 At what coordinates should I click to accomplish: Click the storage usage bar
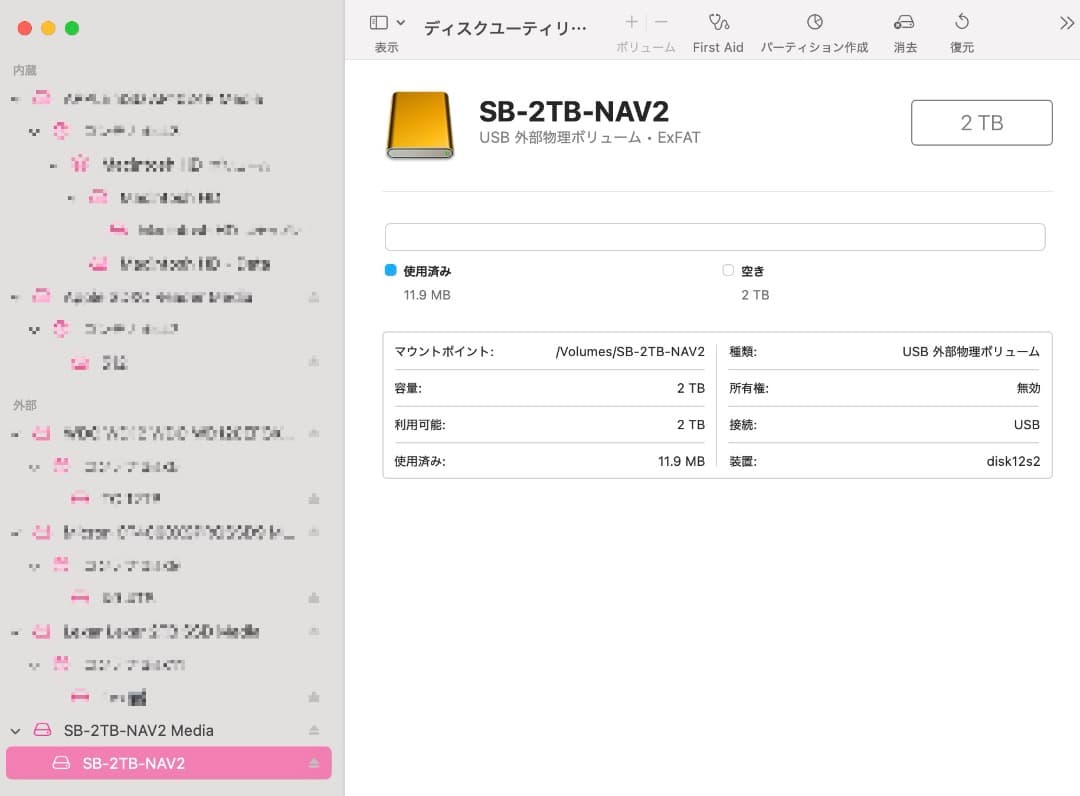click(715, 236)
